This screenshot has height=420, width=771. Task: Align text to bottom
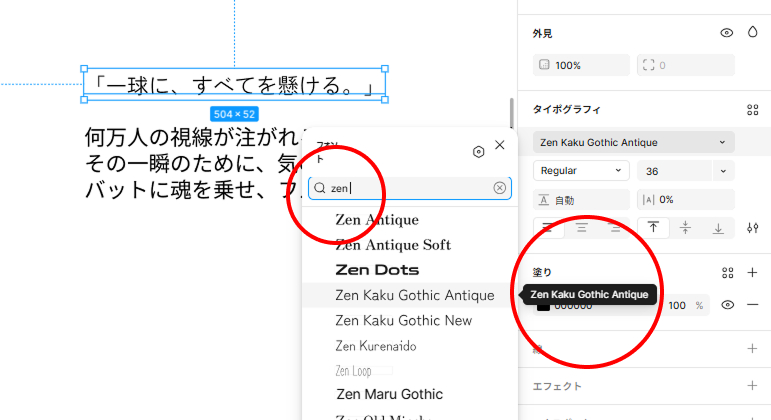[718, 228]
